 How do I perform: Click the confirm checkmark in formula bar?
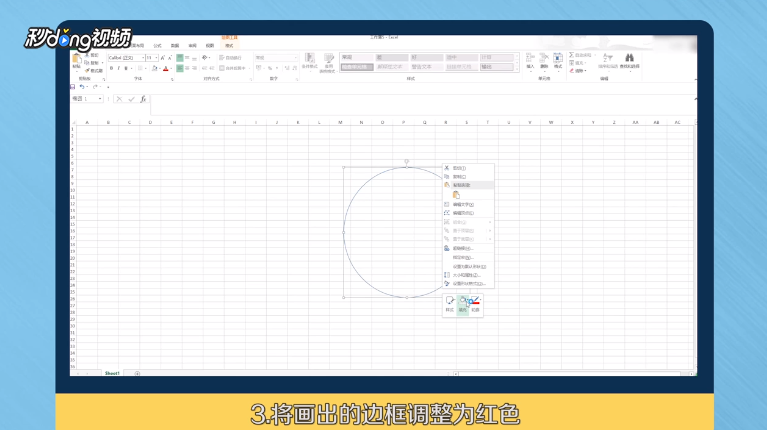(131, 99)
